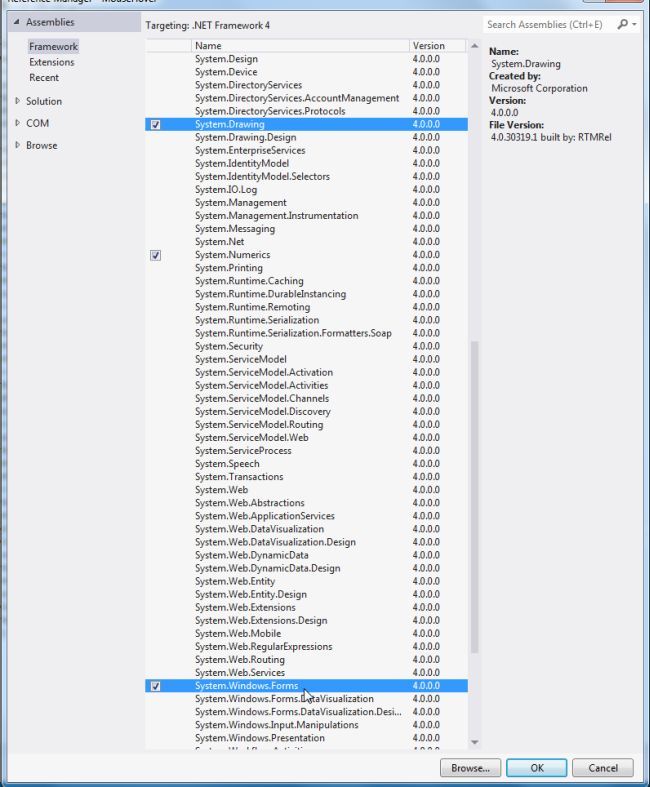Uncheck the System.Drawing checkbox
The width and height of the screenshot is (650, 787).
coord(156,124)
